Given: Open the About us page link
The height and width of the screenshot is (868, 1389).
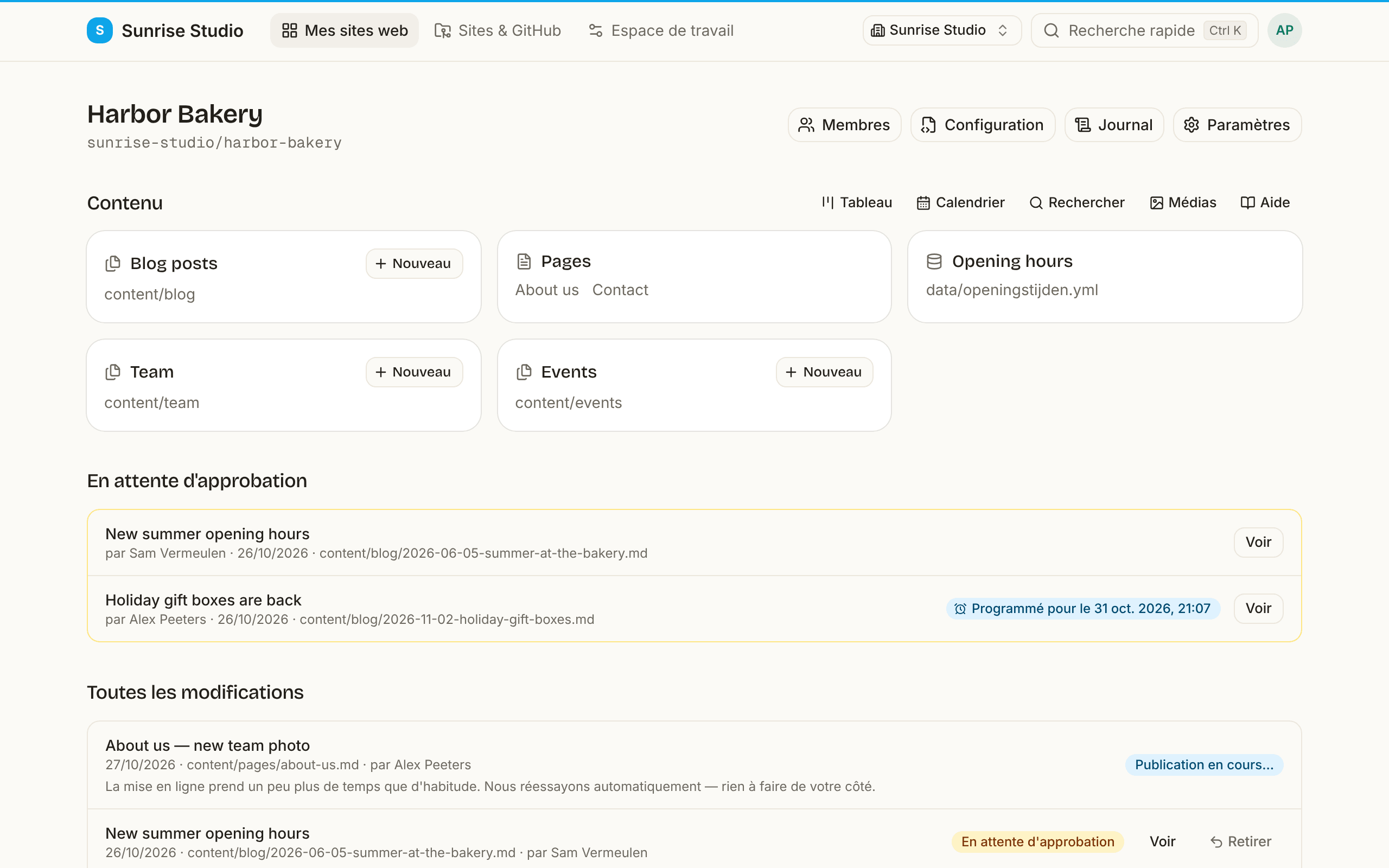Looking at the screenshot, I should coord(547,290).
